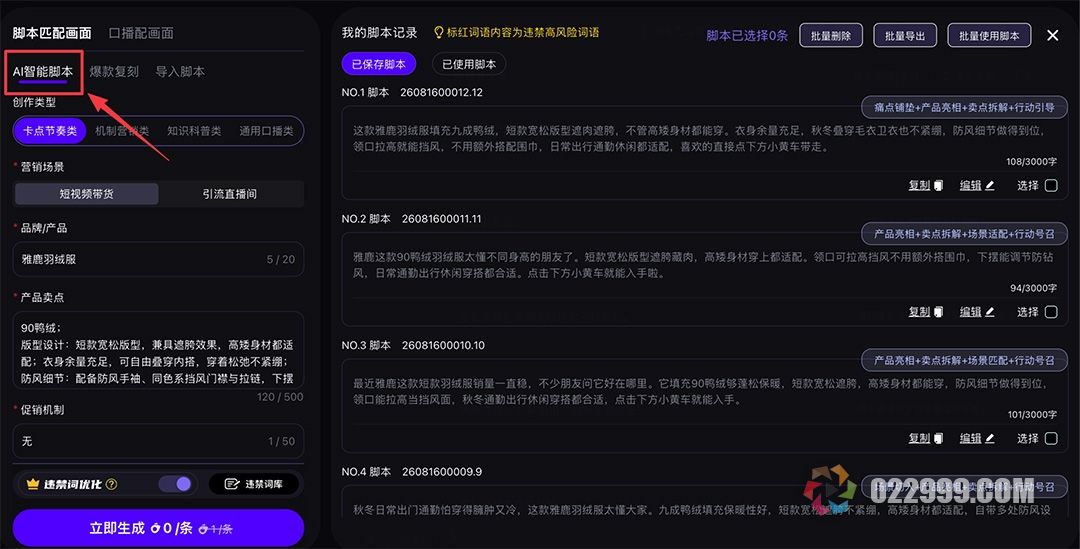Click the 品牌/产品 input field
This screenshot has width=1080, height=549.
[158, 260]
